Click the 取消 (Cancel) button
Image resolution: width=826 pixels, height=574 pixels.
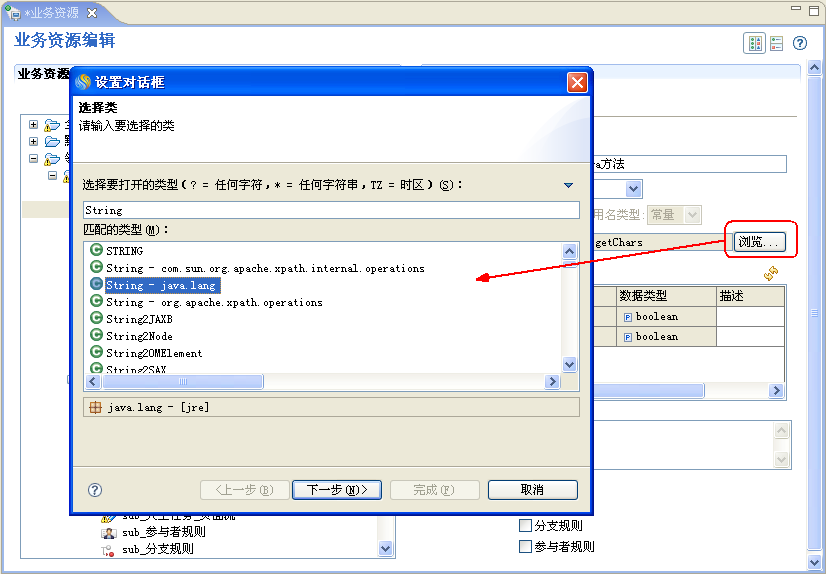(x=532, y=490)
